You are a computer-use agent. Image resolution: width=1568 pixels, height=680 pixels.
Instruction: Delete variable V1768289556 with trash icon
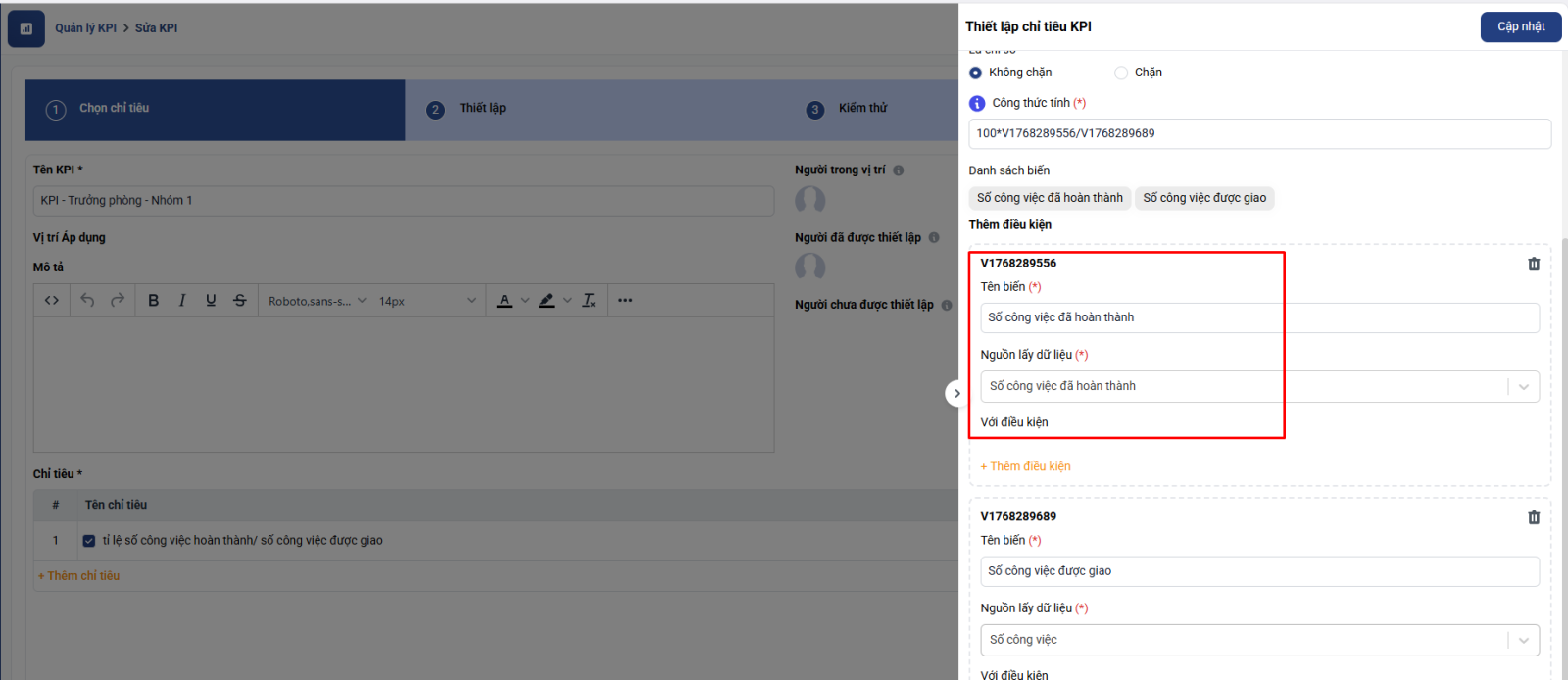1534,264
